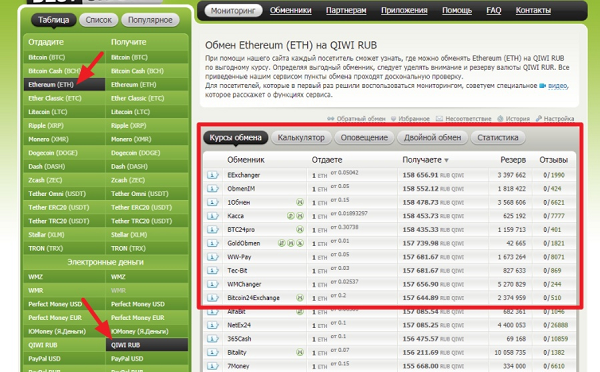Open Обменники in the top menu
600x372 pixels.
[x=290, y=10]
